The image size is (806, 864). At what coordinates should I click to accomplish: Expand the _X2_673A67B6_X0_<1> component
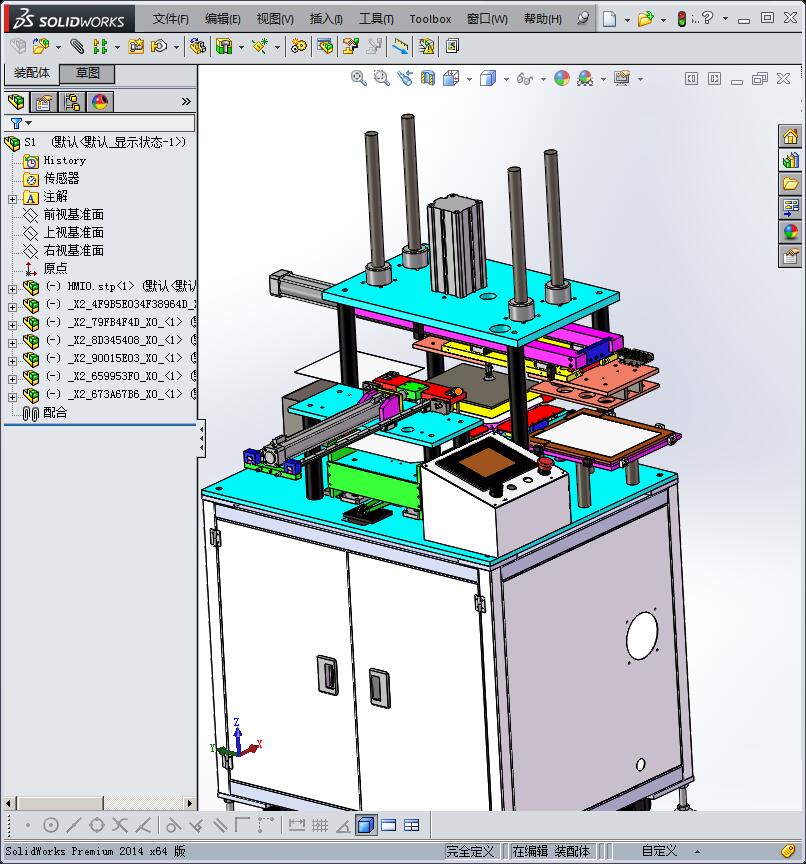pyautogui.click(x=12, y=397)
